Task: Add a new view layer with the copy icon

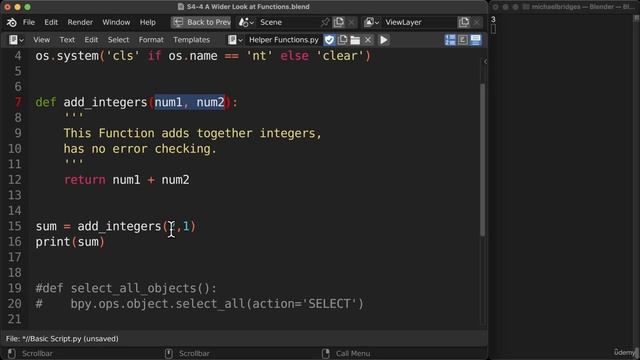Action: tap(464, 22)
